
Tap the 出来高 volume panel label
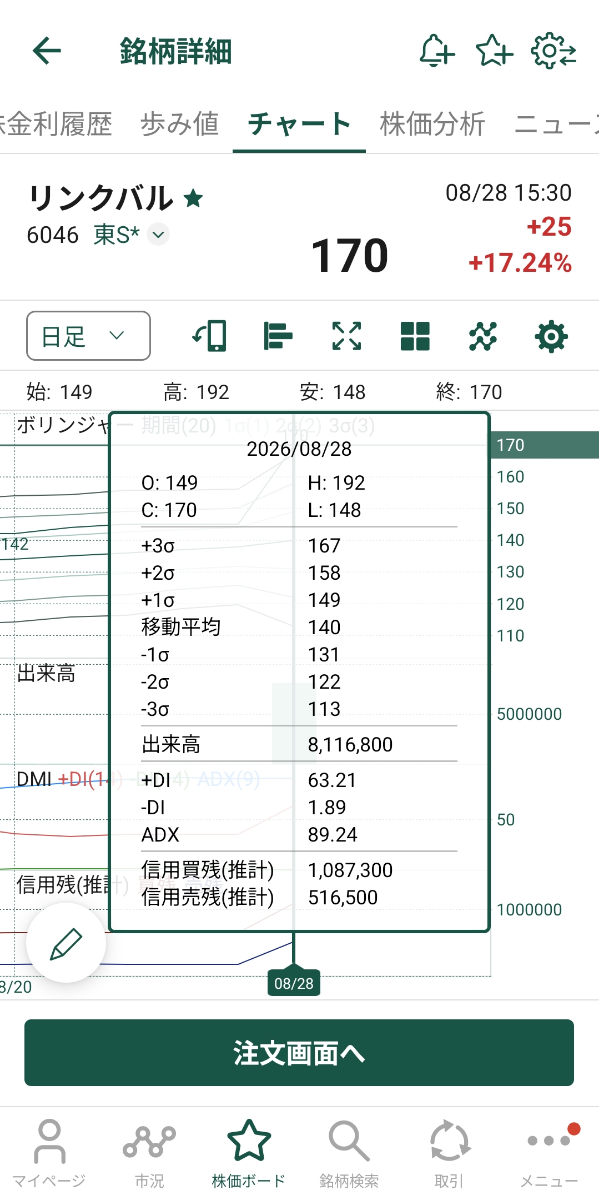[46, 674]
